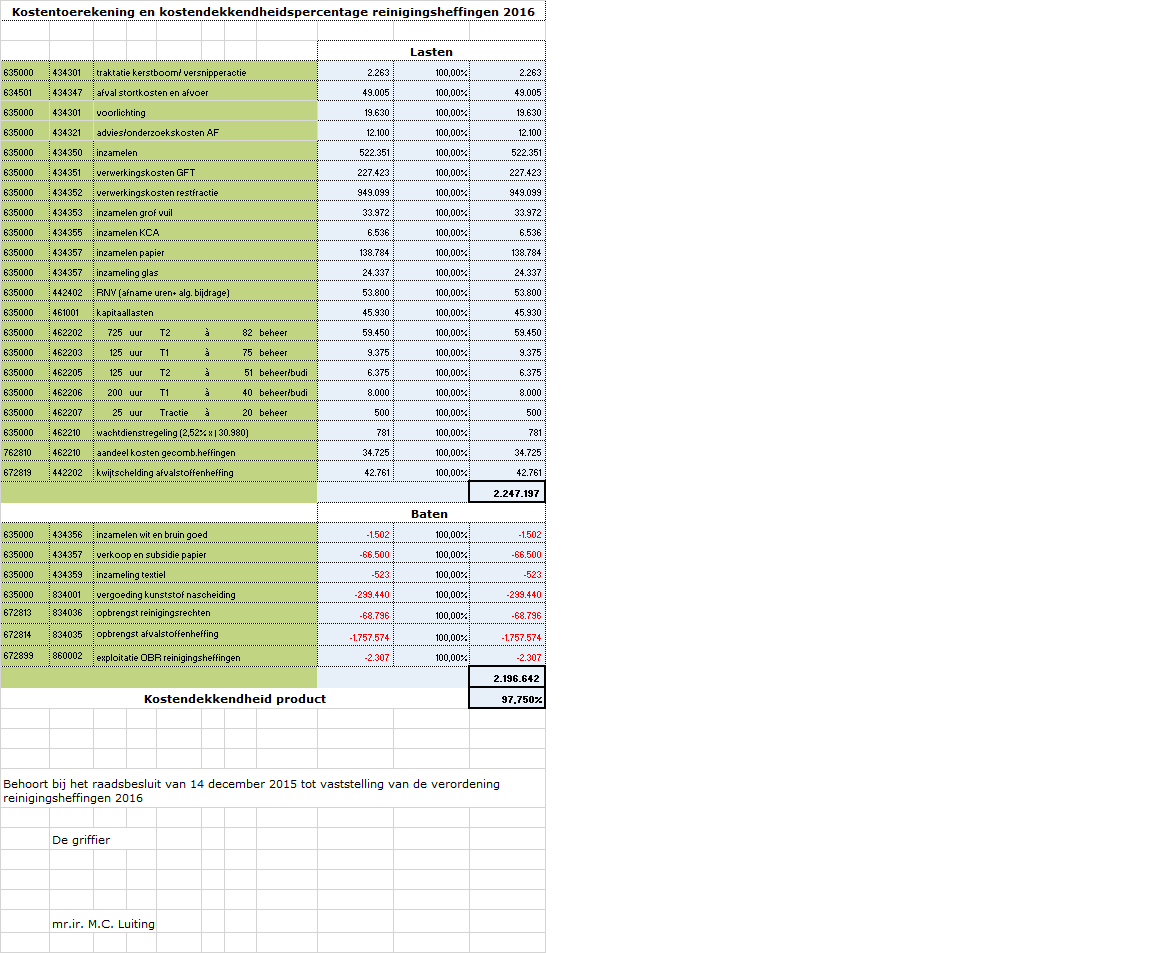
Task: Click the 'De griffier' text cell
Action: pyautogui.click(x=81, y=840)
